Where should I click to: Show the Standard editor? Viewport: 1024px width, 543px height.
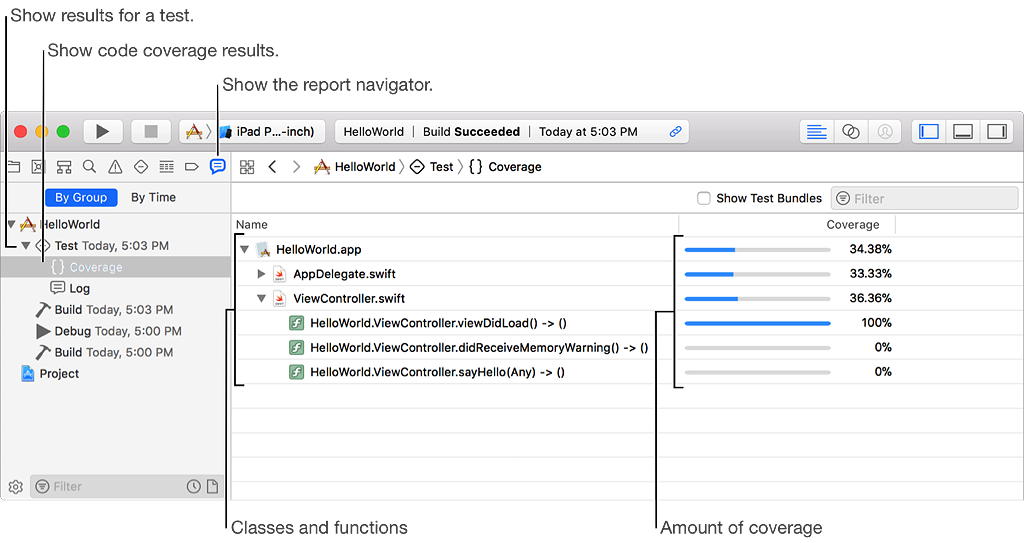816,131
